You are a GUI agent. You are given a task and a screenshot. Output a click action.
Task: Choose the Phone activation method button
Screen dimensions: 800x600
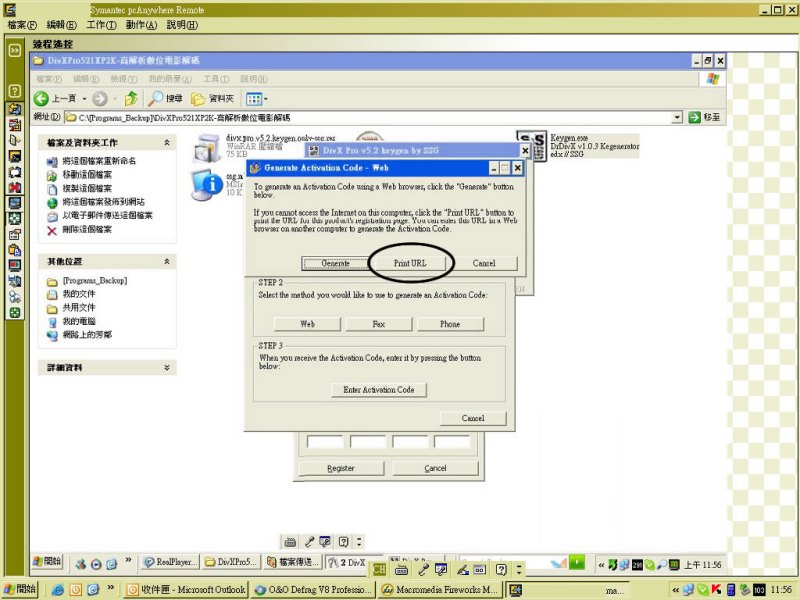tap(450, 324)
